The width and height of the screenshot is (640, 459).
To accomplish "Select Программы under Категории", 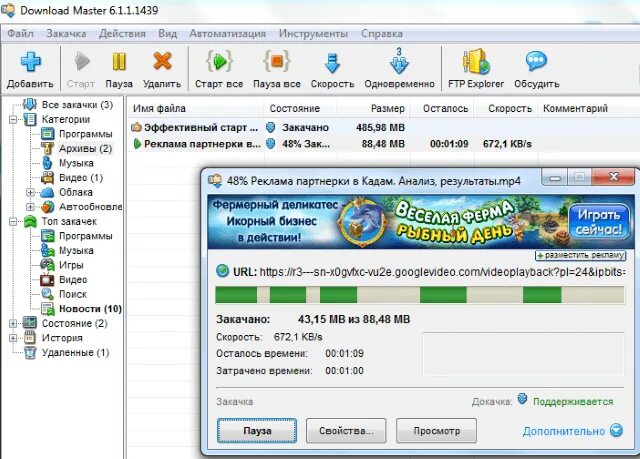I will [x=85, y=134].
